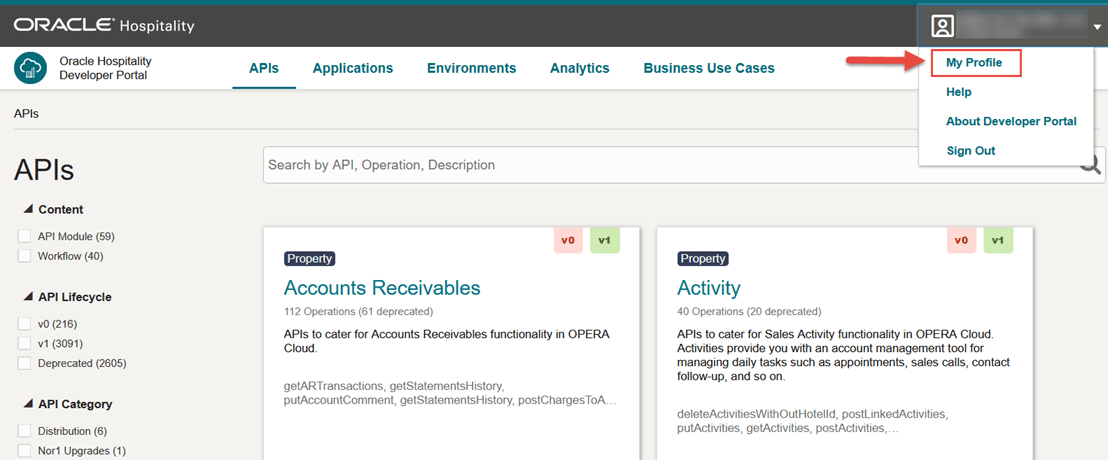Screen dimensions: 1108x460
Task: Enable the v0 (216) lifecycle filter
Action: [x=25, y=324]
